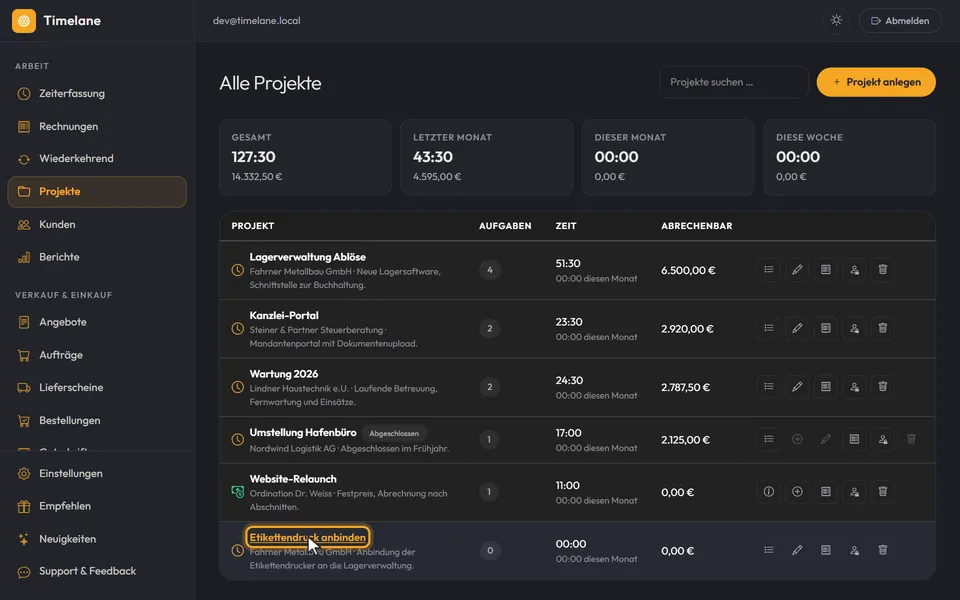The height and width of the screenshot is (600, 960).
Task: Open Bestellungen in the sidebar
Action: (97, 421)
